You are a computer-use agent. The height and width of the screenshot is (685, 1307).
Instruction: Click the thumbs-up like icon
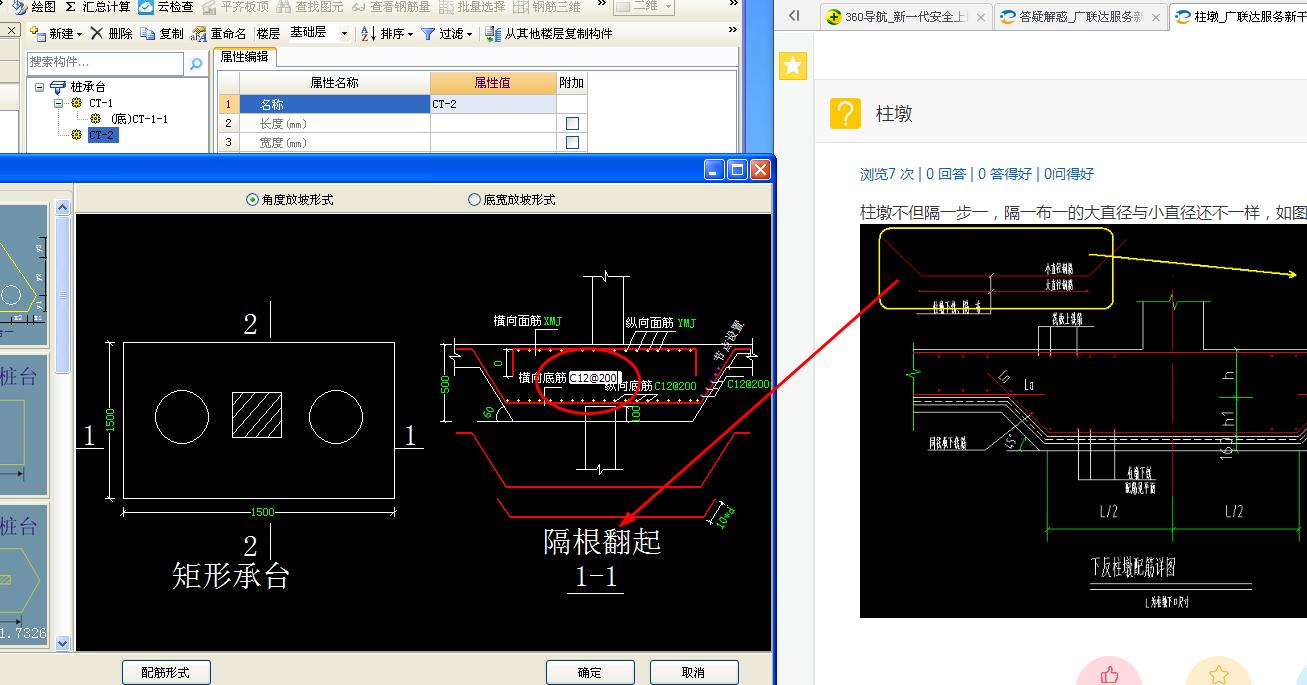point(1108,674)
